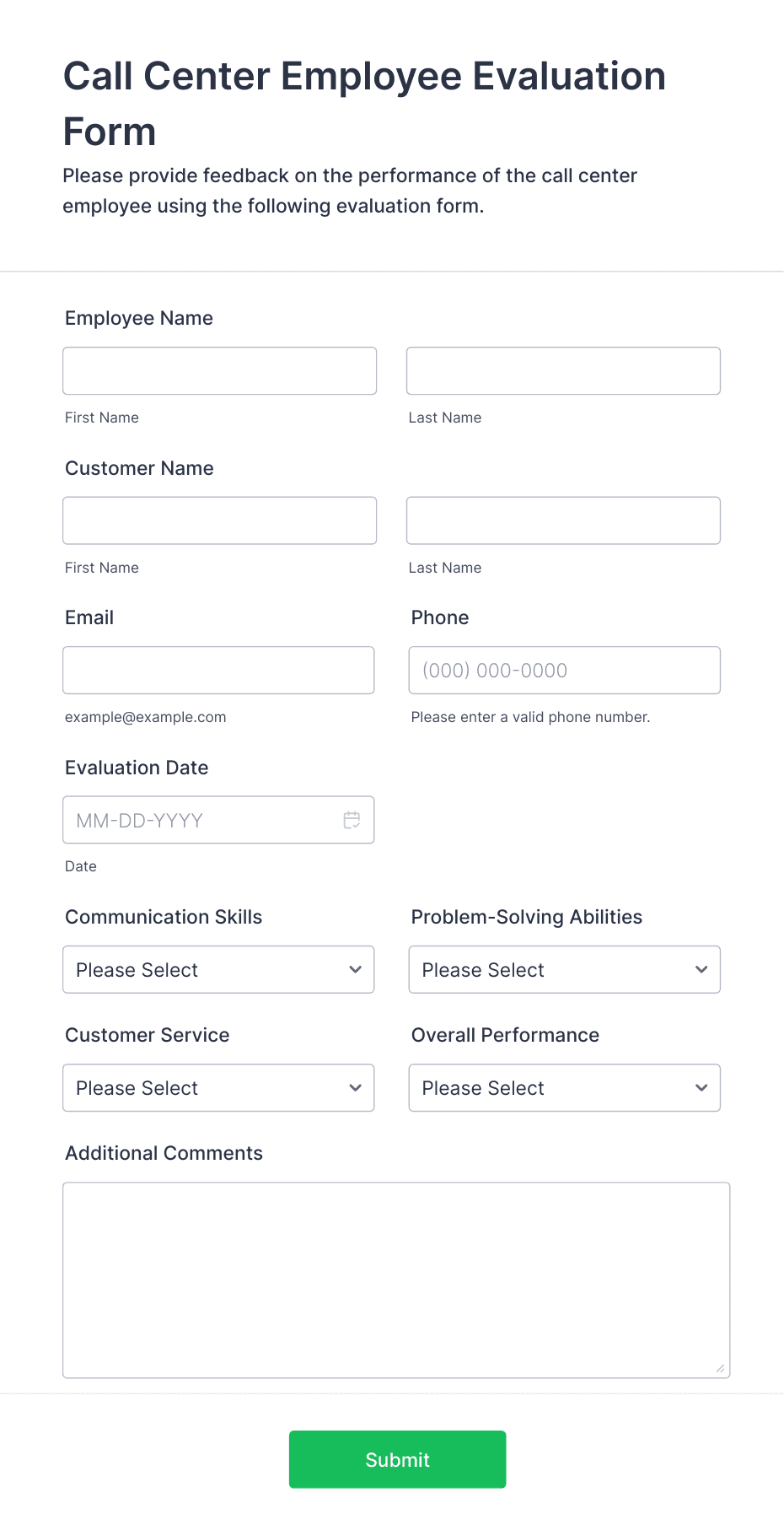Click the customer Last Name field
This screenshot has width=784, height=1536.
tap(563, 520)
